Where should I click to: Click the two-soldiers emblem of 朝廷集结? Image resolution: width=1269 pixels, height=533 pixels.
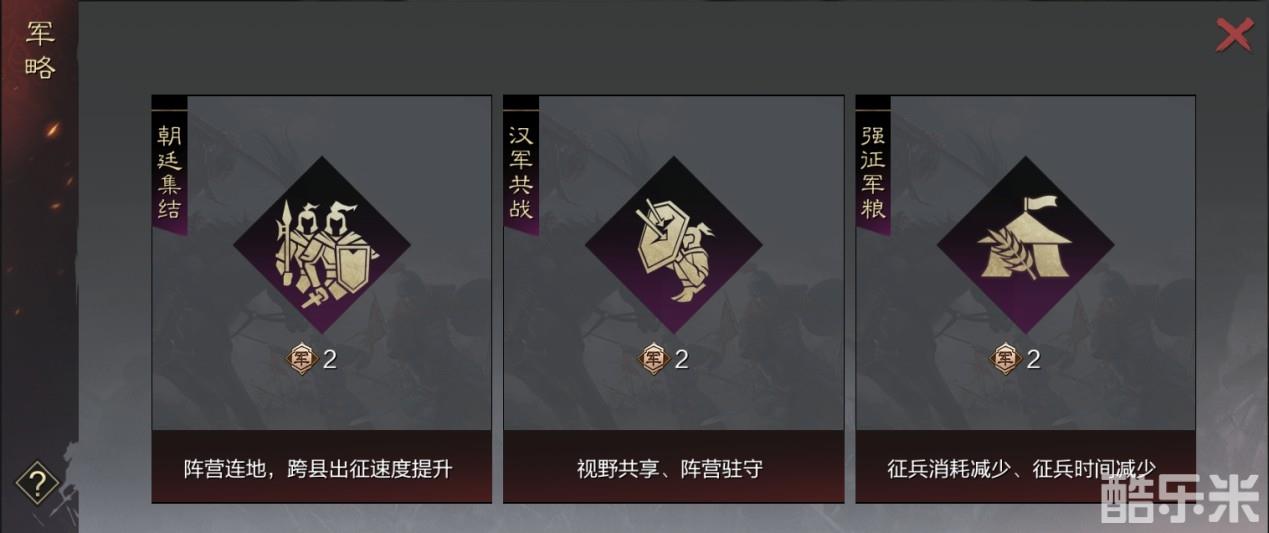[322, 245]
